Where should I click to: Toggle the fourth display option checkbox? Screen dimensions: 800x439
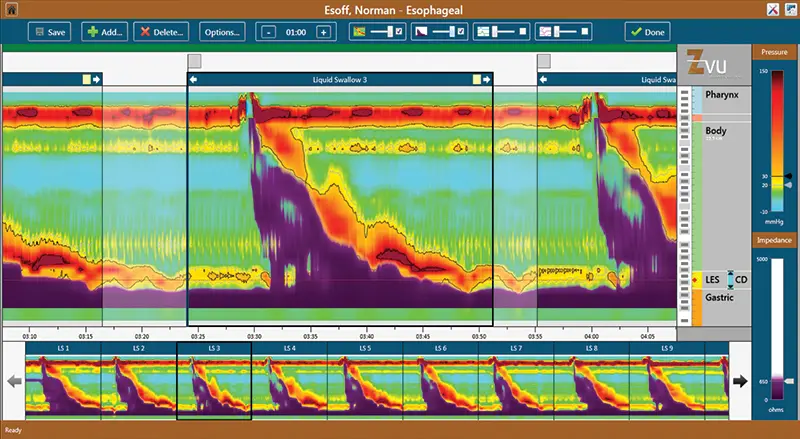point(585,32)
